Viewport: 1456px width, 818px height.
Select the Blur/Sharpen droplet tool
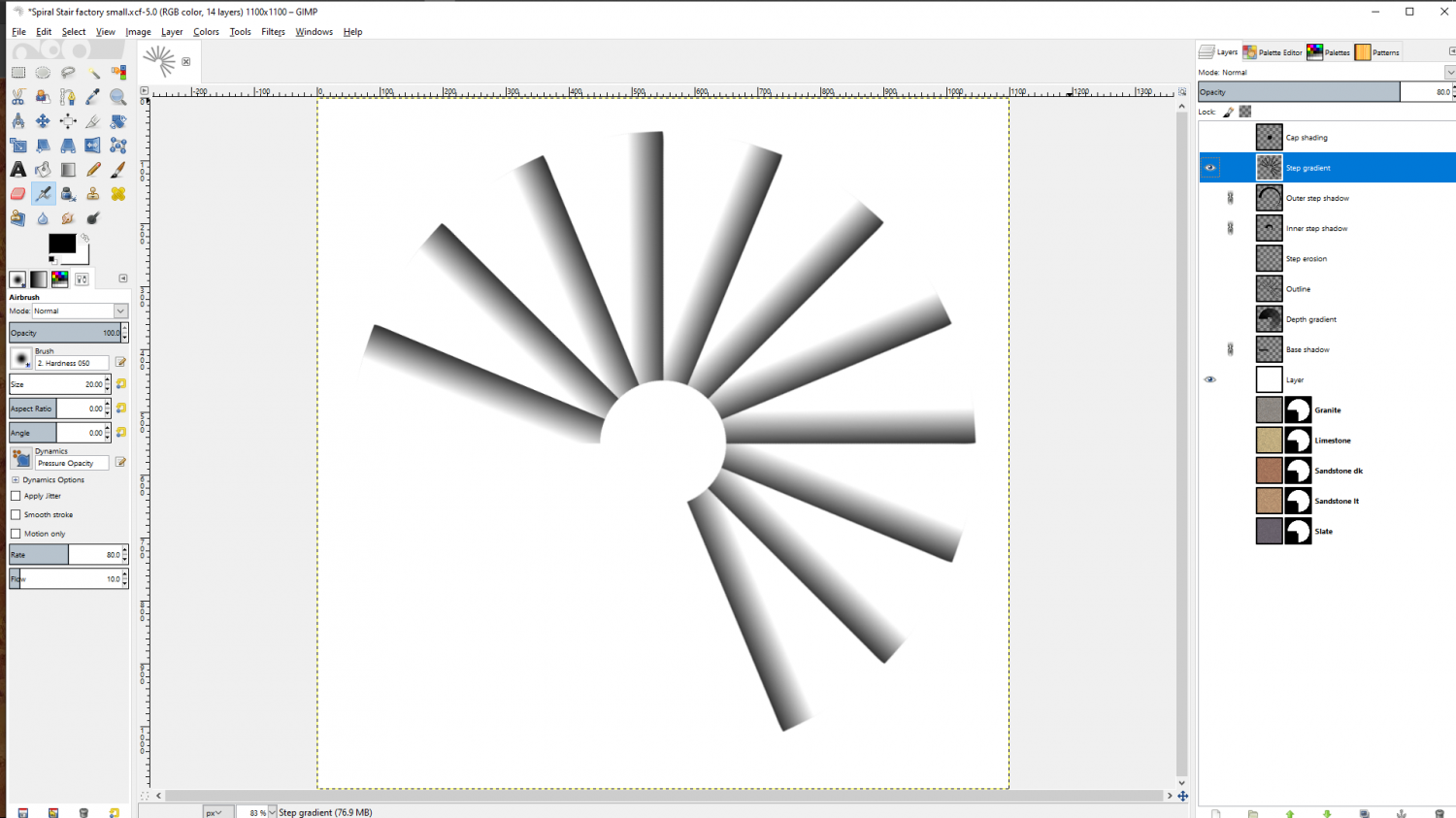[43, 218]
